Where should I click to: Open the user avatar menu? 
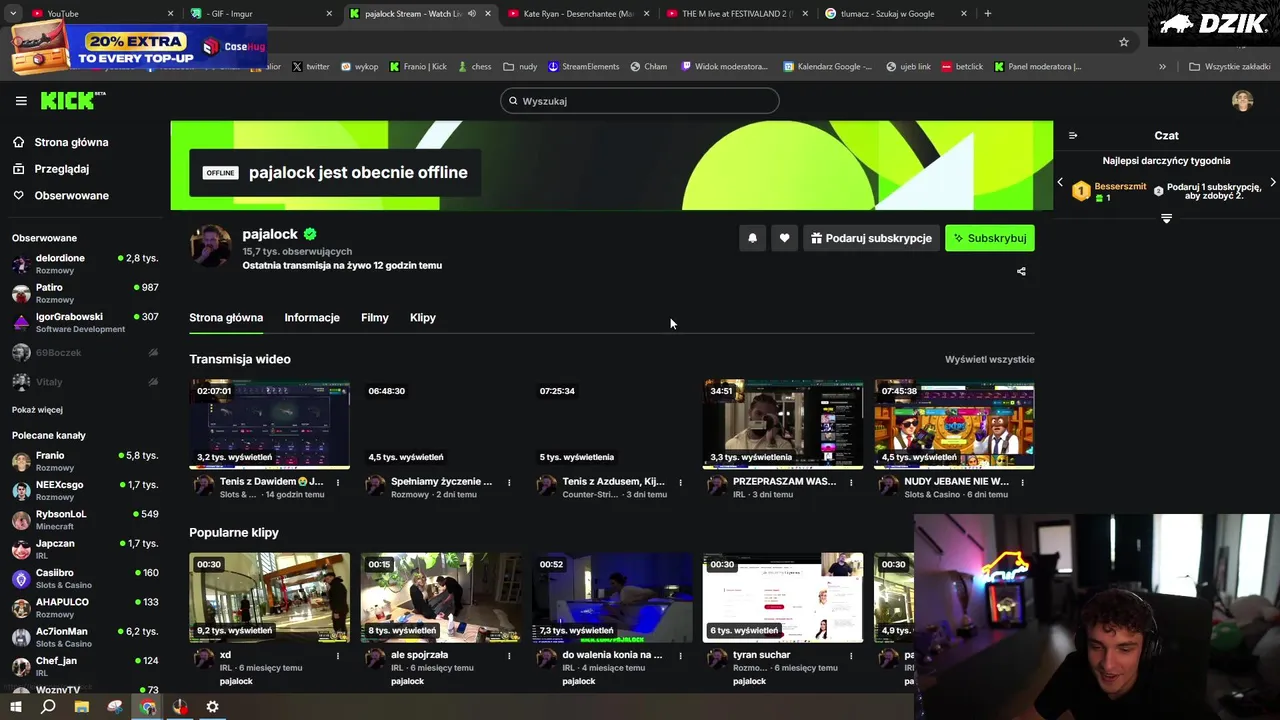click(1242, 101)
